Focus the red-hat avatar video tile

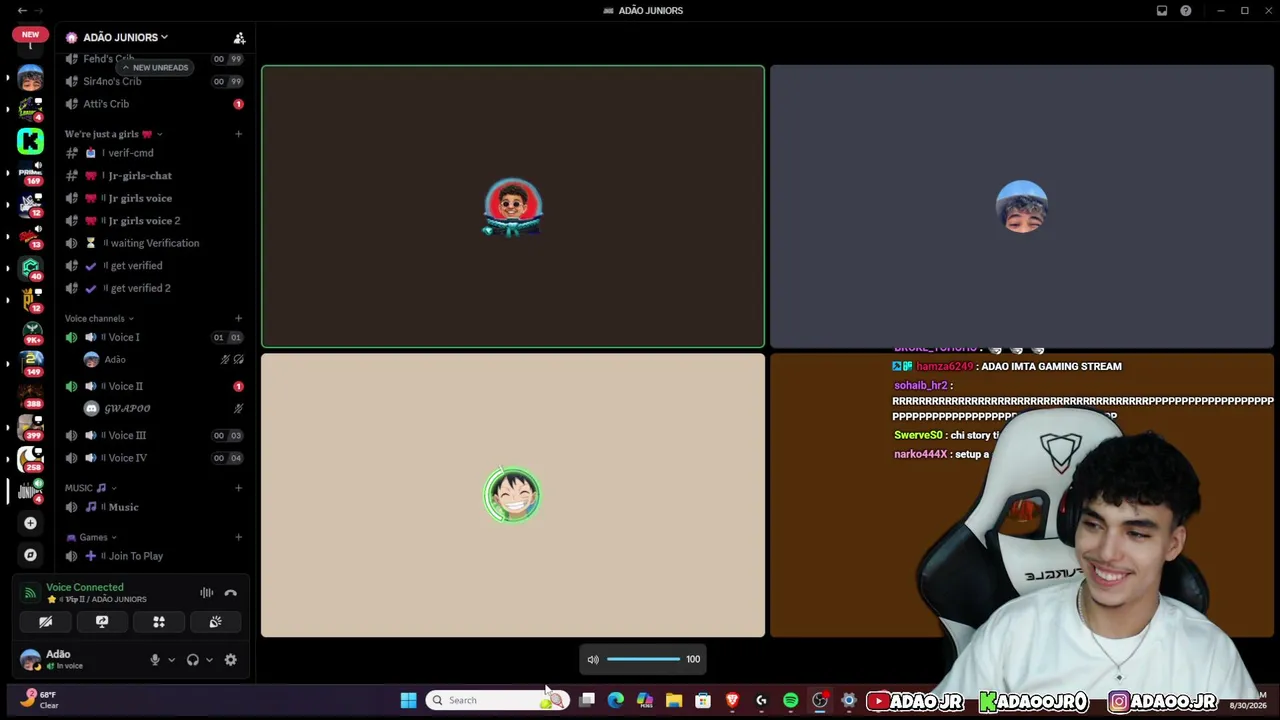click(x=513, y=207)
